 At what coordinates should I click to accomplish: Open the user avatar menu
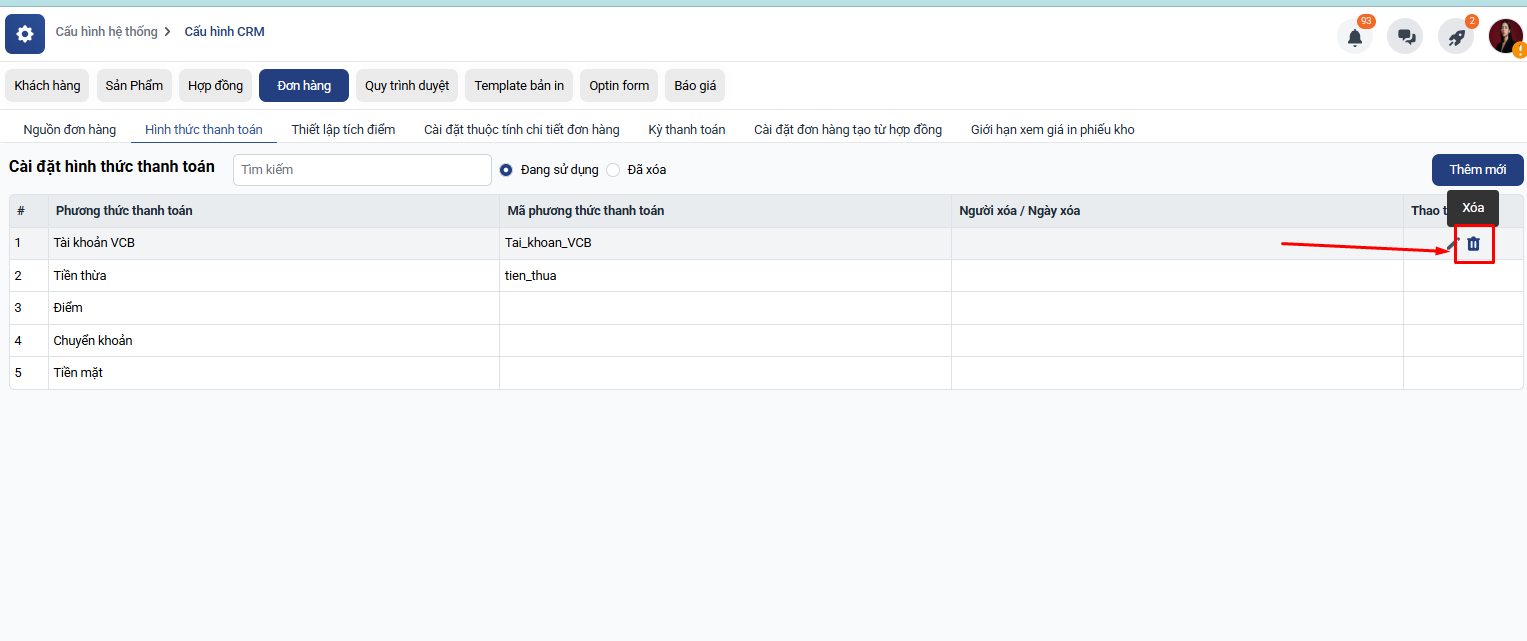(x=1506, y=36)
